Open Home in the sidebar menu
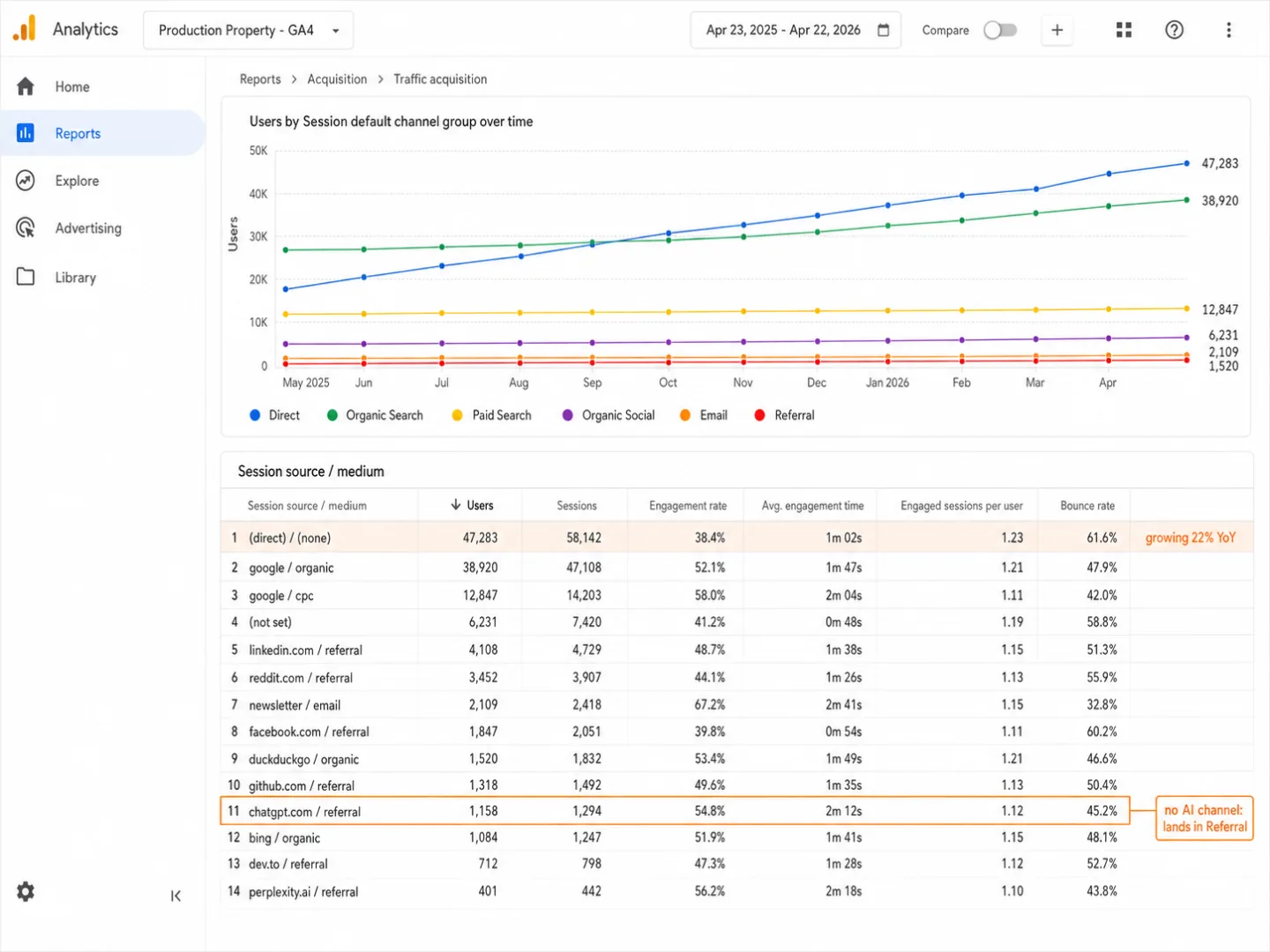Image resolution: width=1270 pixels, height=952 pixels. [x=72, y=86]
